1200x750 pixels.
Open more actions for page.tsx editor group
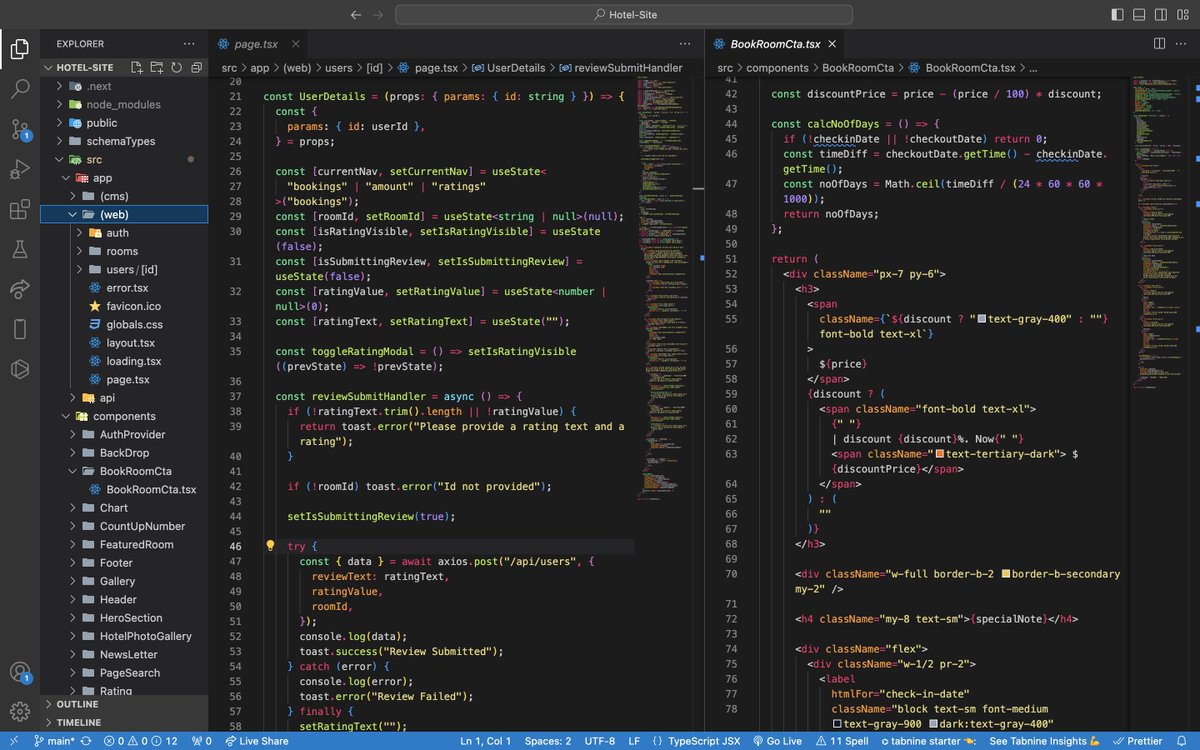pyautogui.click(x=685, y=44)
